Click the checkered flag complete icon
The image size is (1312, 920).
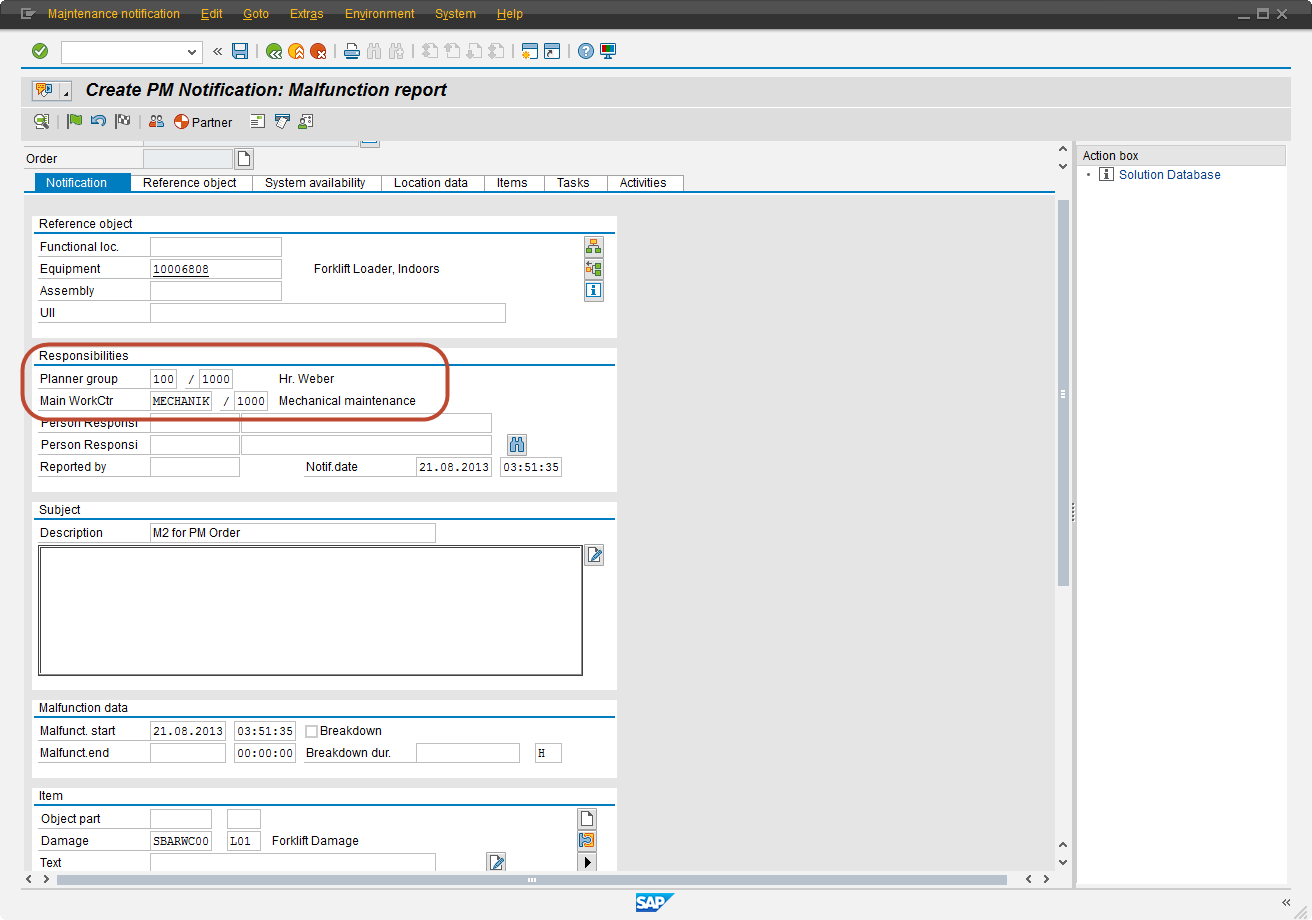pos(122,122)
